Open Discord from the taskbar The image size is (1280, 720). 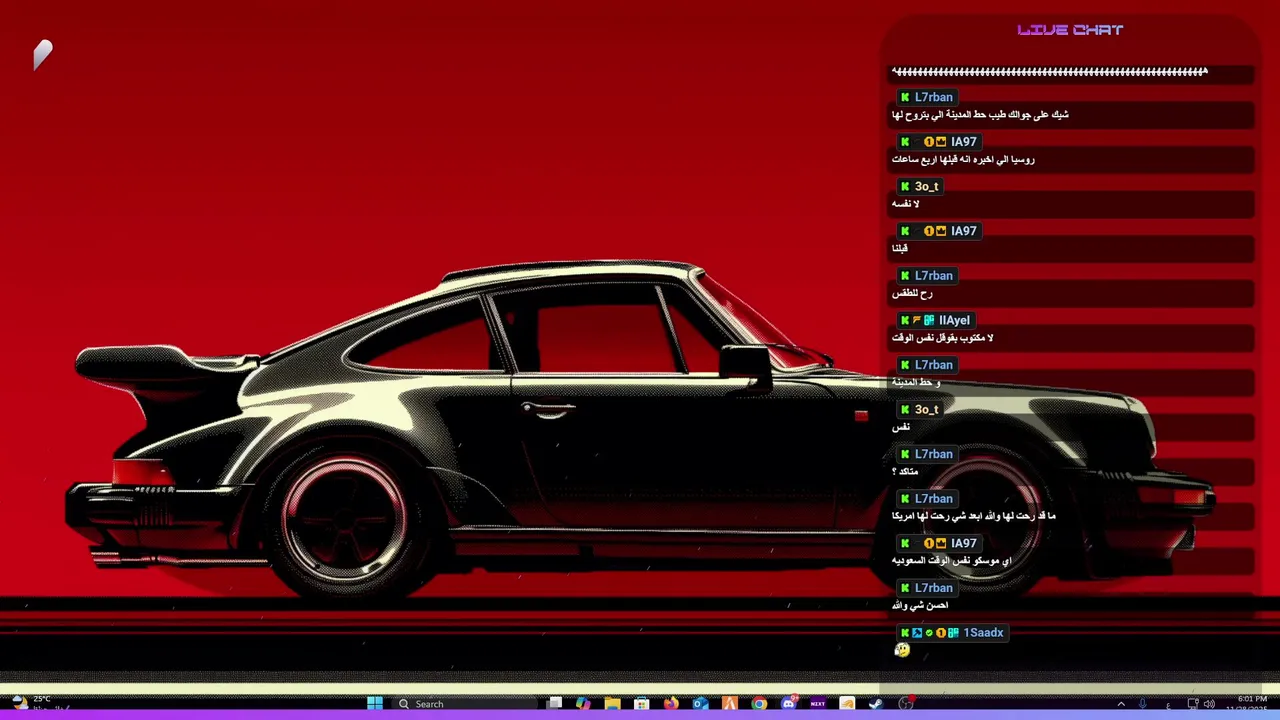click(788, 704)
